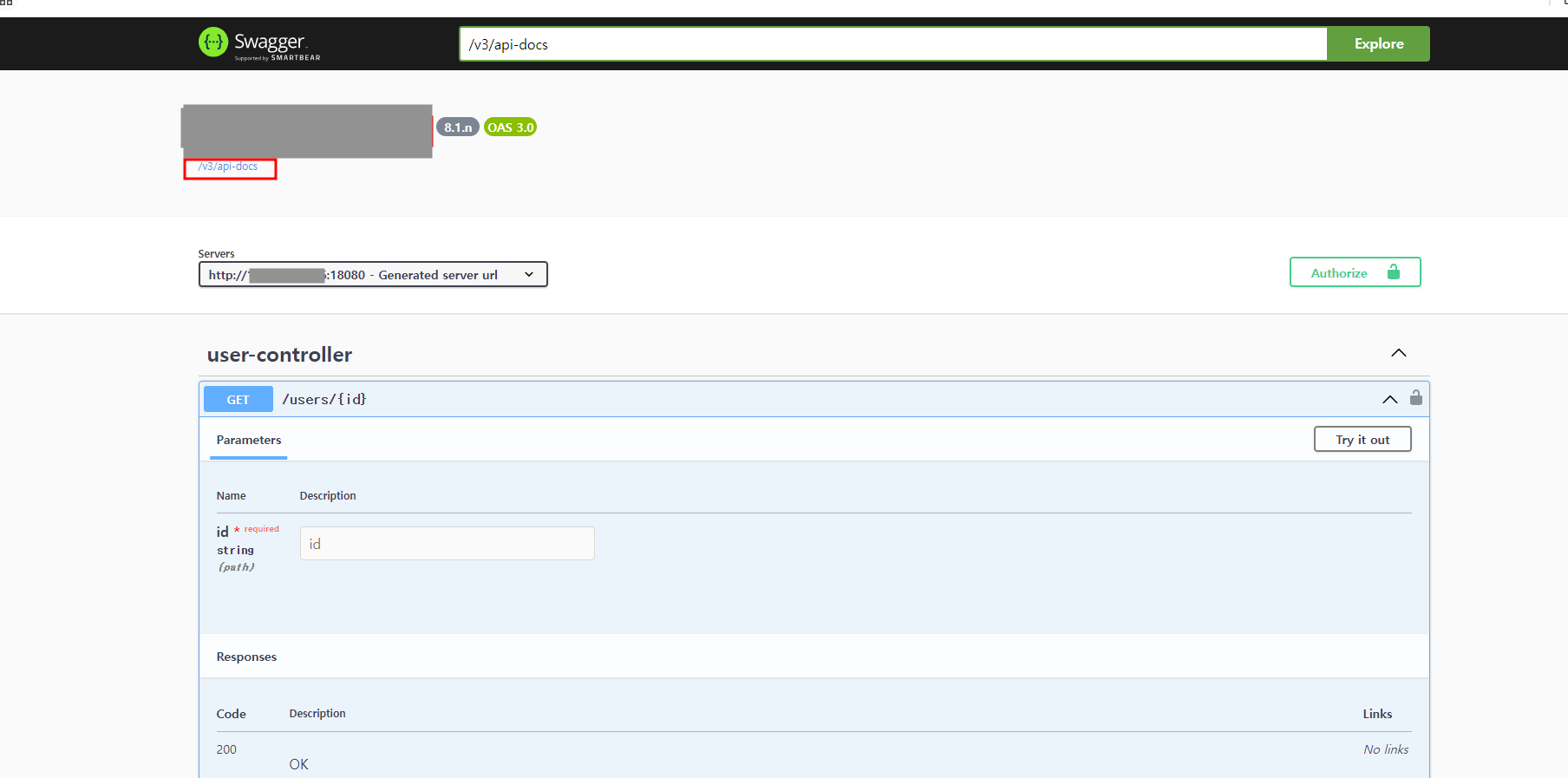
Task: Click the user-controller heading
Action: pos(279,355)
